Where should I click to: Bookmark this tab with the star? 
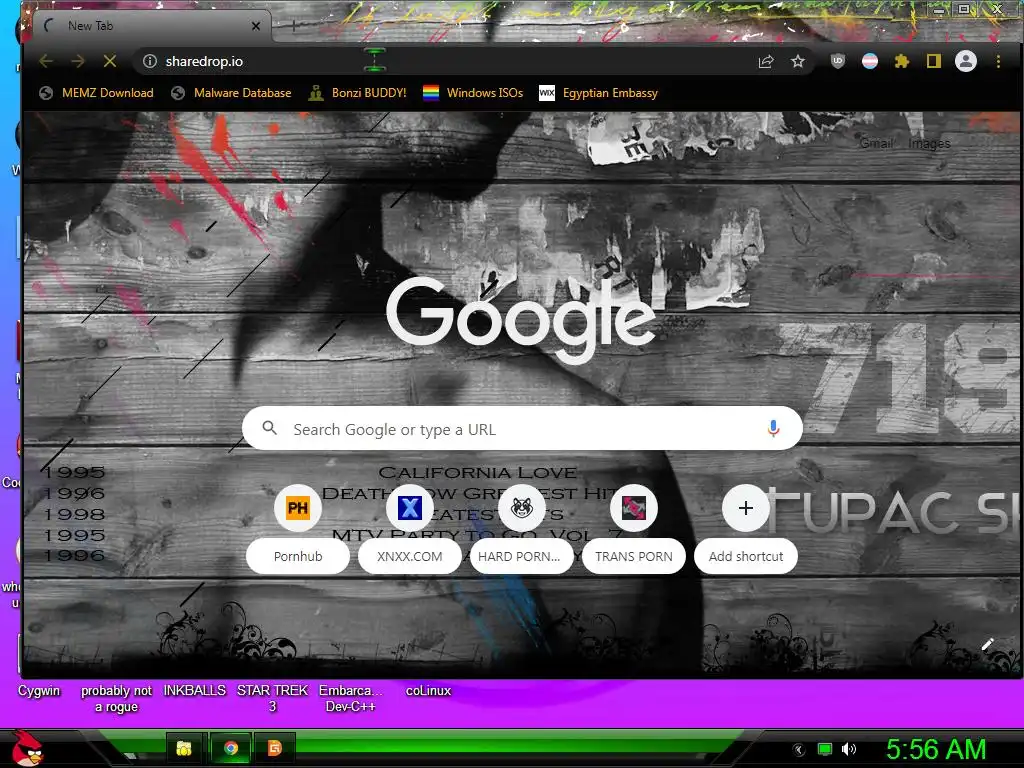pyautogui.click(x=797, y=61)
